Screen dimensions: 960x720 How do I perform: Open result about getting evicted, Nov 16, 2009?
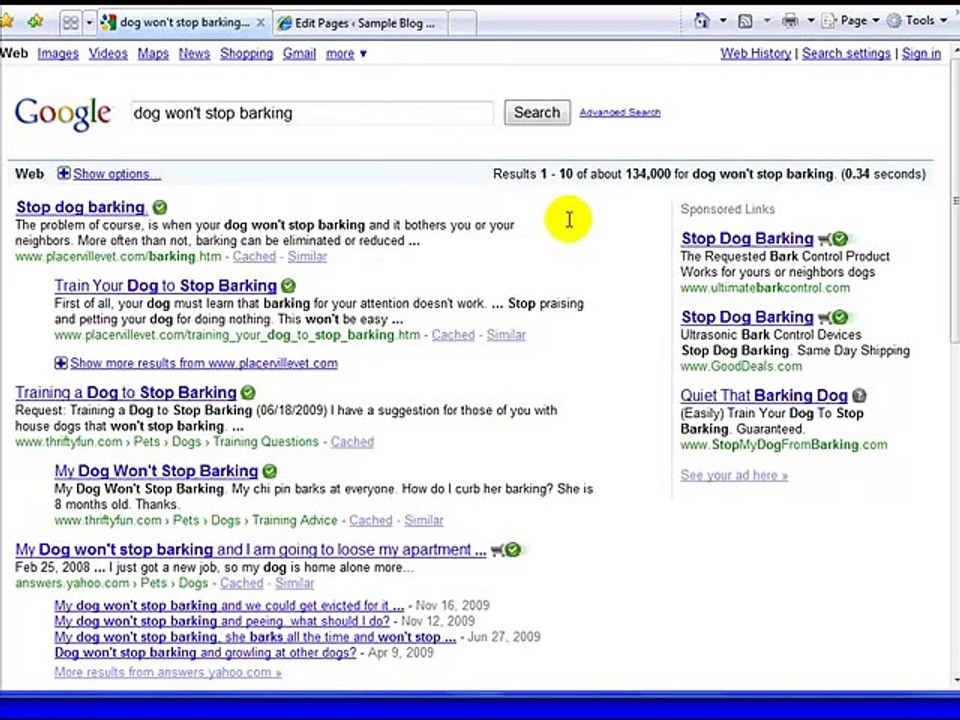point(229,606)
